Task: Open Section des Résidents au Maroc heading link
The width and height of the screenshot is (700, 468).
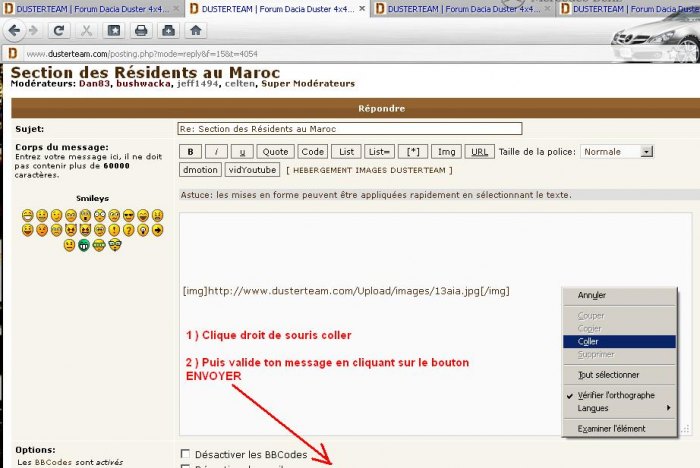Action: 146,72
